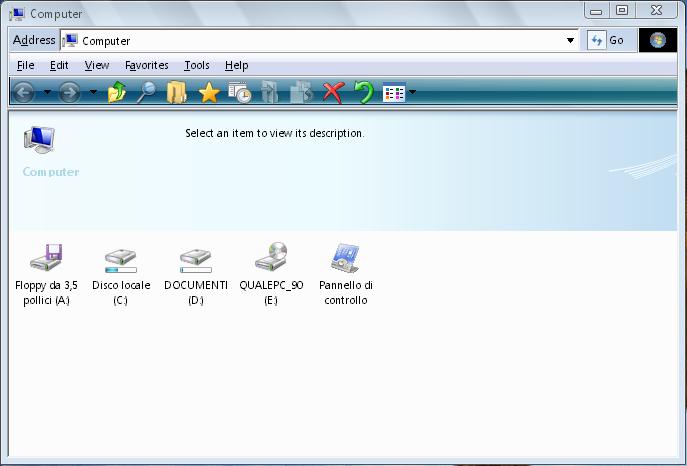Click the green Undo arrow icon
Image resolution: width=687 pixels, height=466 pixels.
364,92
